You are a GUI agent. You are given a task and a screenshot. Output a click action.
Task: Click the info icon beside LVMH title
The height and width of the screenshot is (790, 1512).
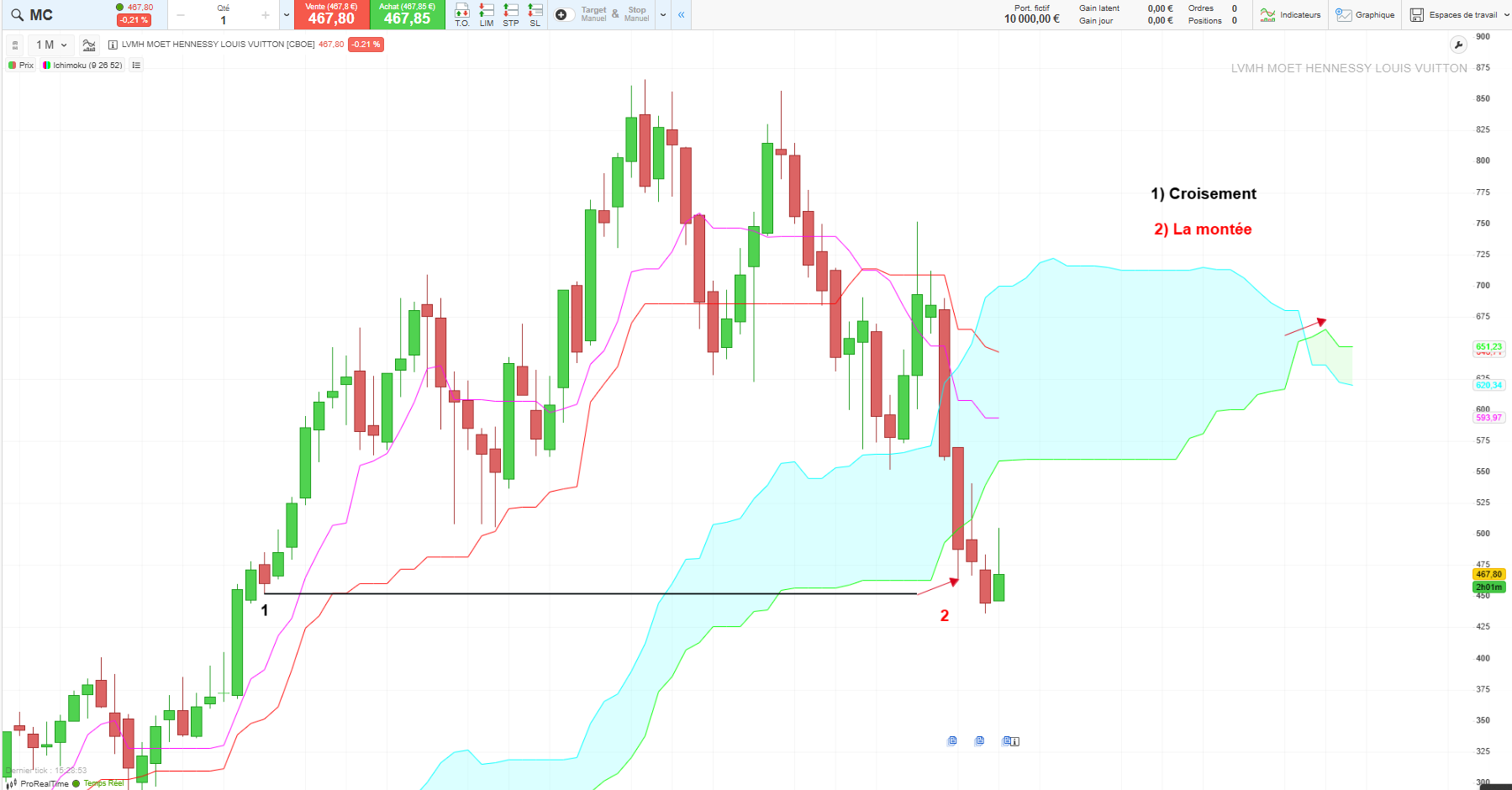(113, 45)
